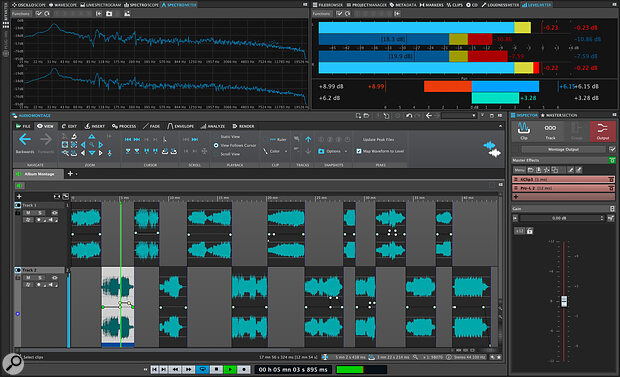Click the 0.00 dB gain value field

coord(559,218)
